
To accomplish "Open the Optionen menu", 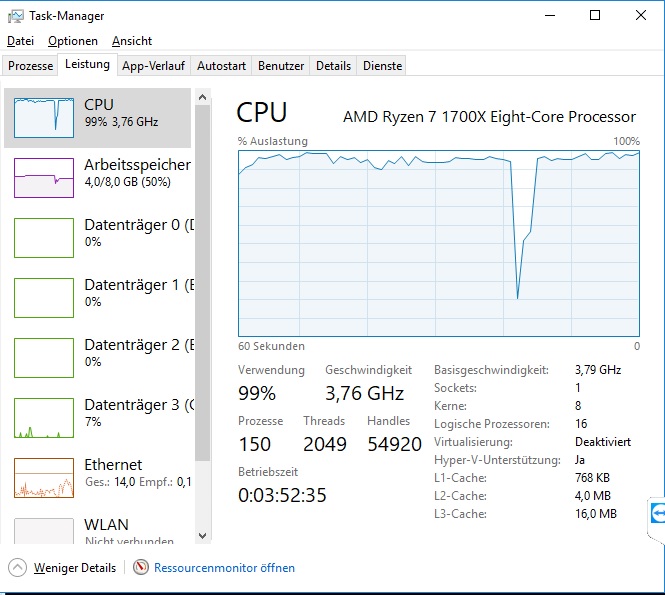I will 73,41.
